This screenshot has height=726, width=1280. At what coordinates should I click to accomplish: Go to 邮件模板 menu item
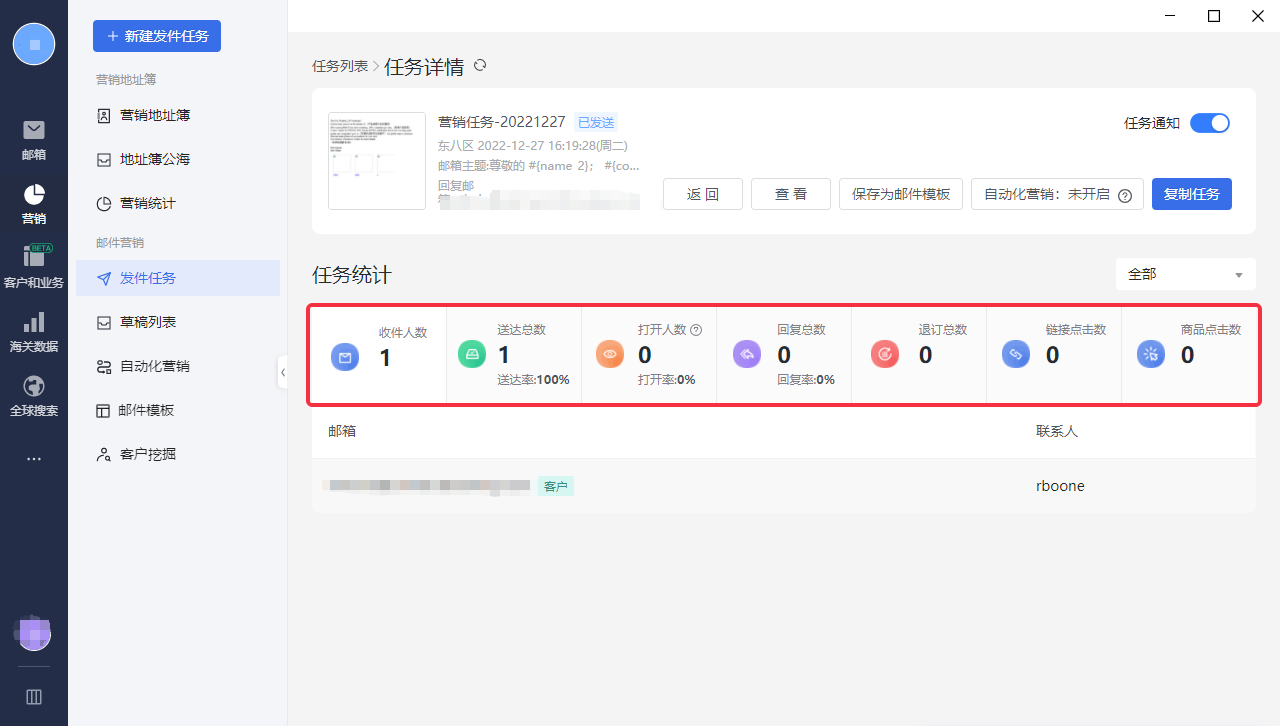point(147,410)
